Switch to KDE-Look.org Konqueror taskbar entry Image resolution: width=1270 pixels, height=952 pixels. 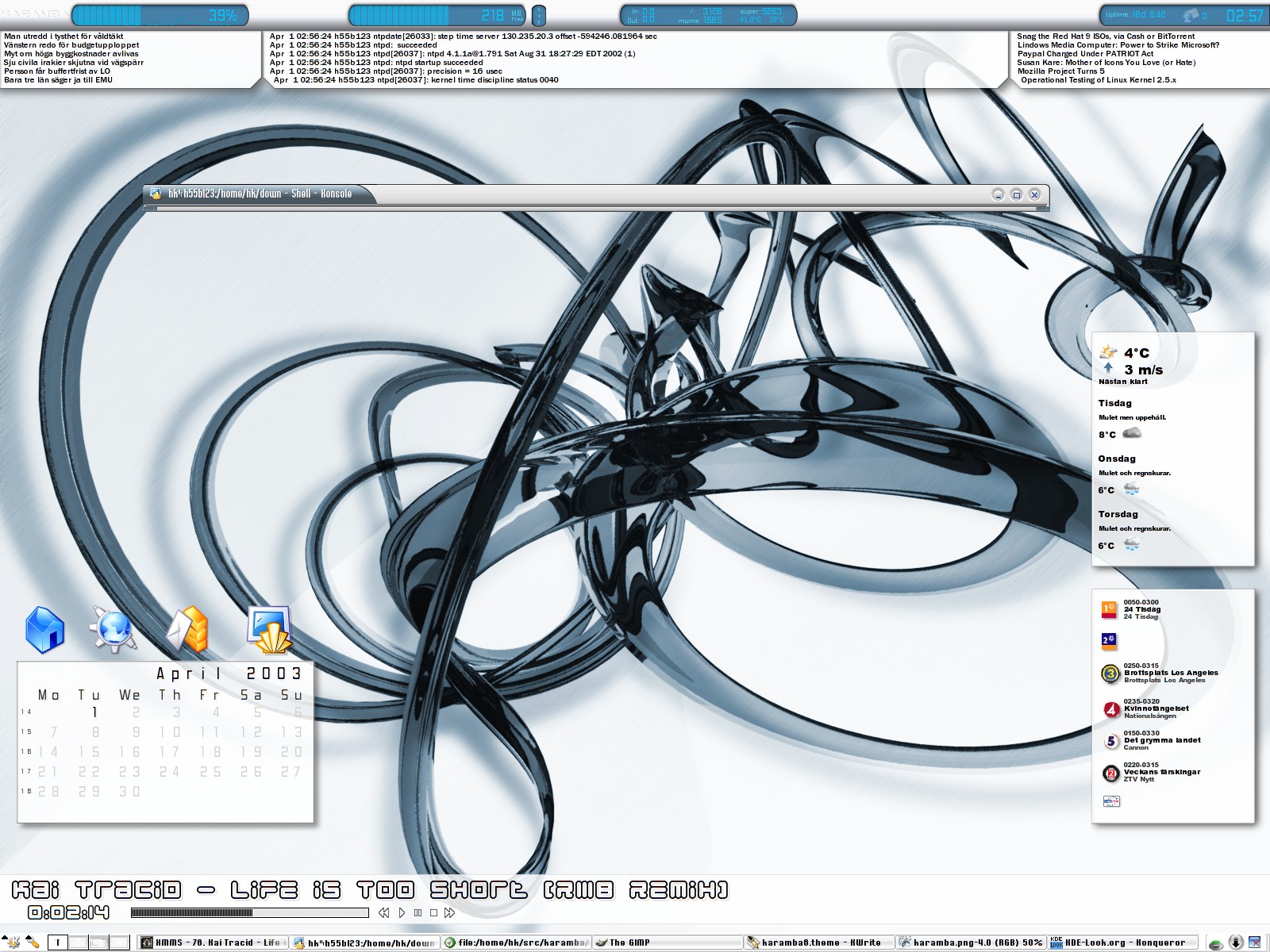(x=1122, y=942)
